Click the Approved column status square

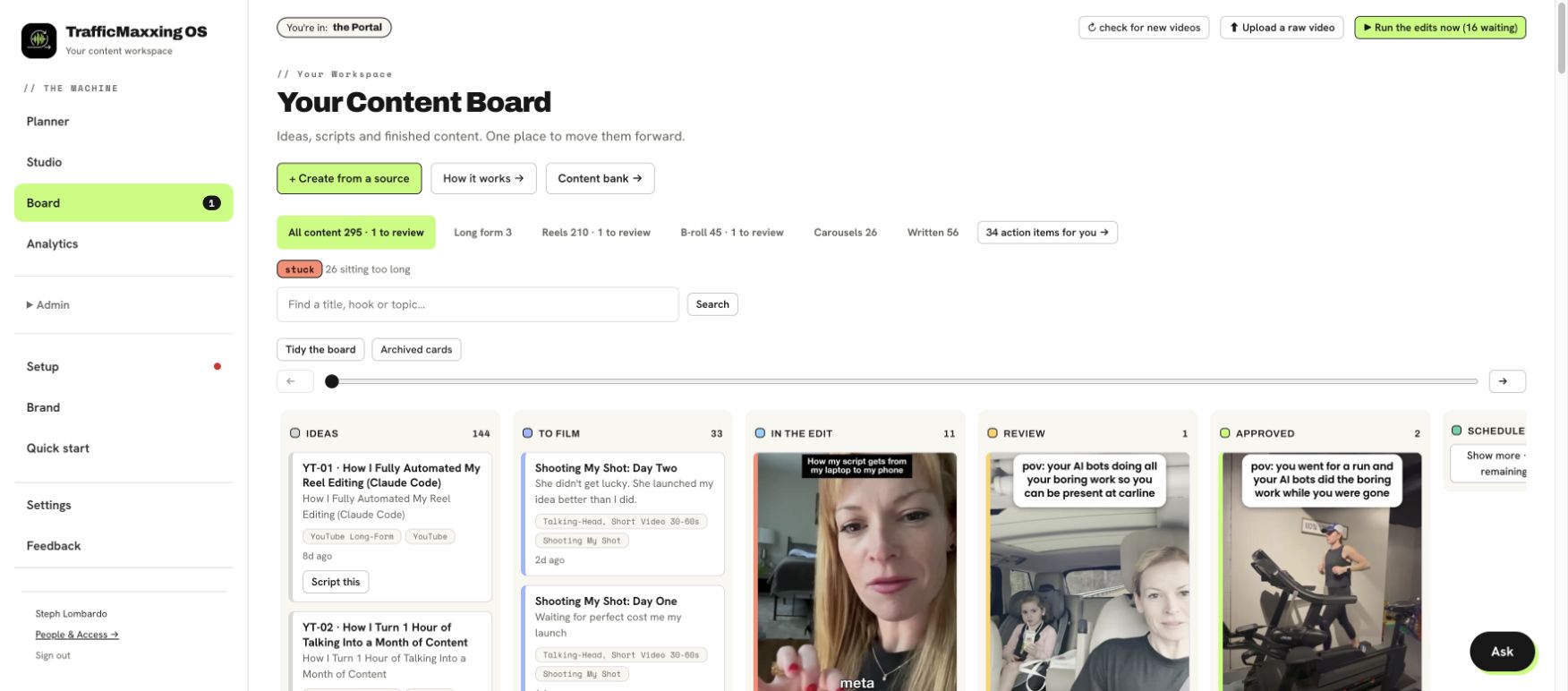pos(1225,433)
